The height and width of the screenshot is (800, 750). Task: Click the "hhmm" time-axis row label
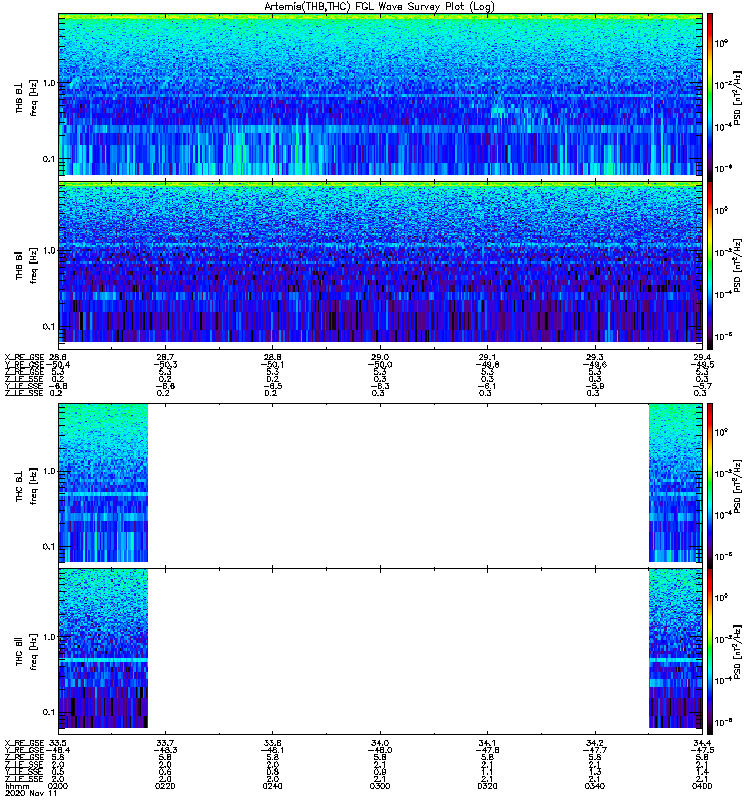click(17, 786)
